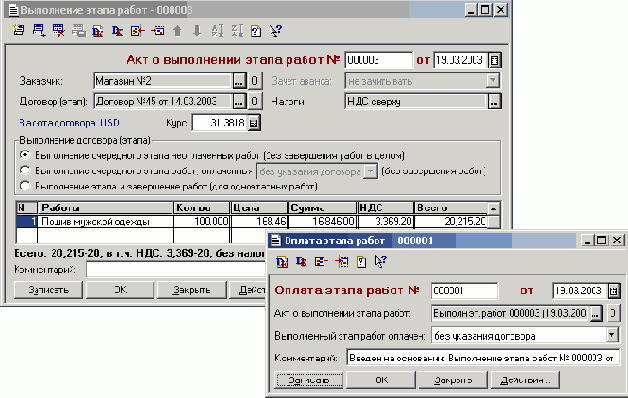This screenshot has height=398, width=628.
Task: Click the НДС cell 3,369.20
Action: click(385, 221)
